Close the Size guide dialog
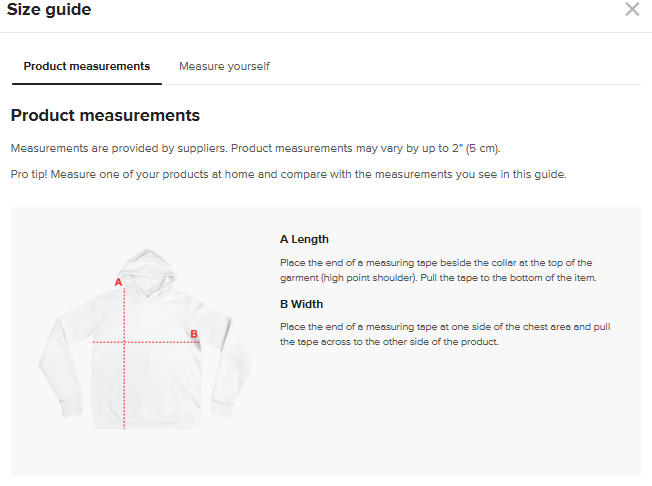This screenshot has height=486, width=652. (632, 10)
